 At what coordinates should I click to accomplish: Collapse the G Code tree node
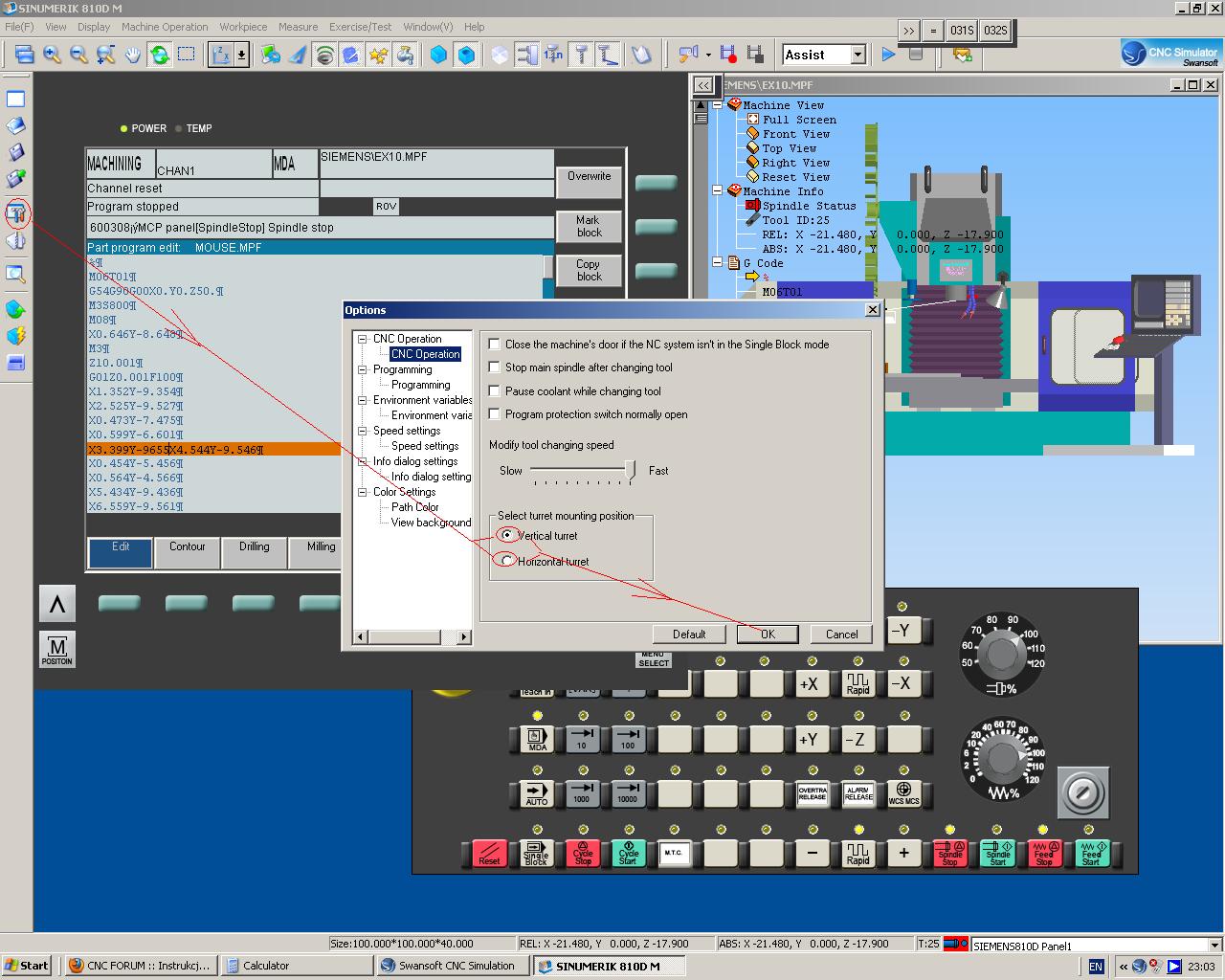(717, 263)
